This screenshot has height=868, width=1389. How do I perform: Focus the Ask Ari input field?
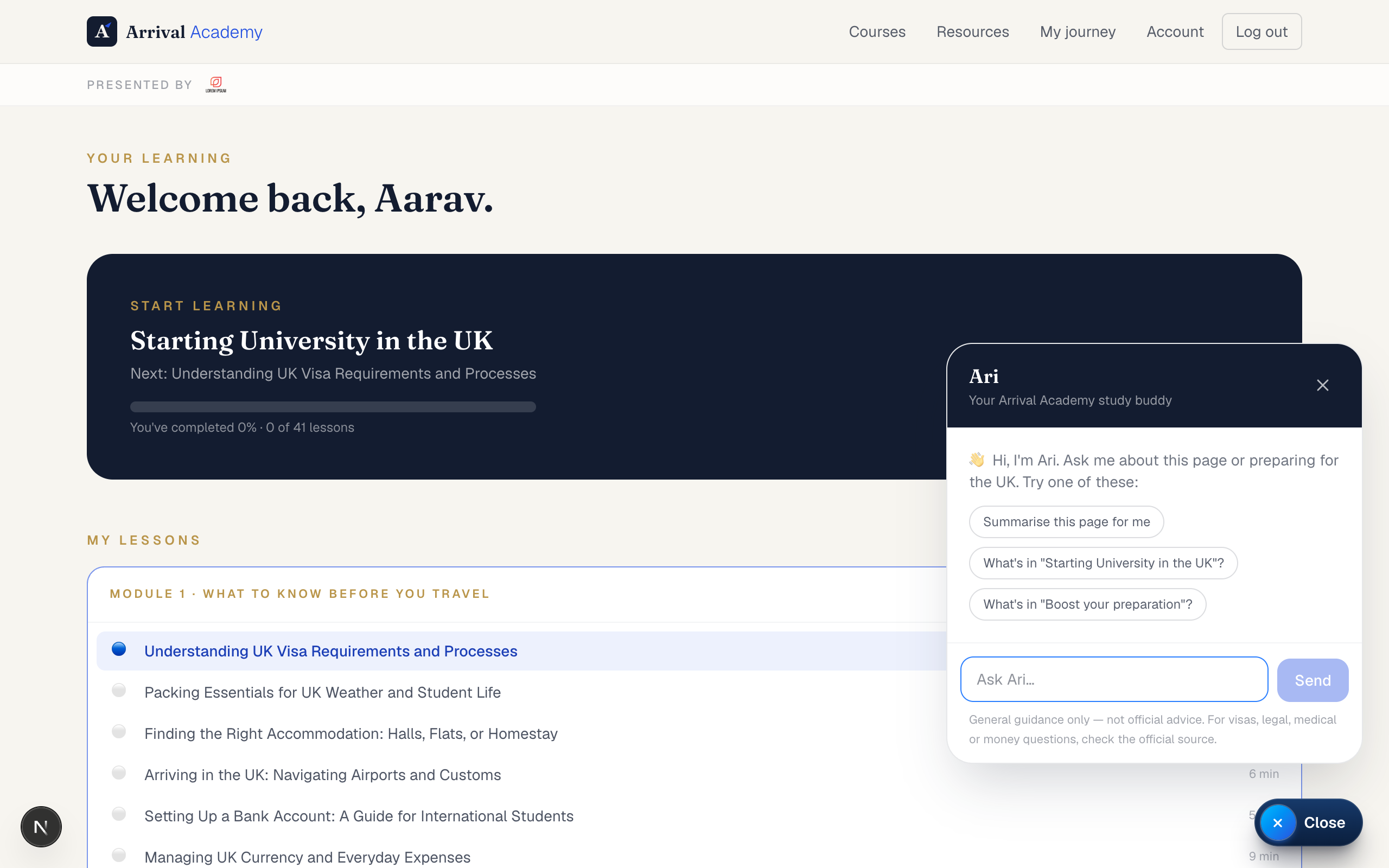coord(1114,680)
